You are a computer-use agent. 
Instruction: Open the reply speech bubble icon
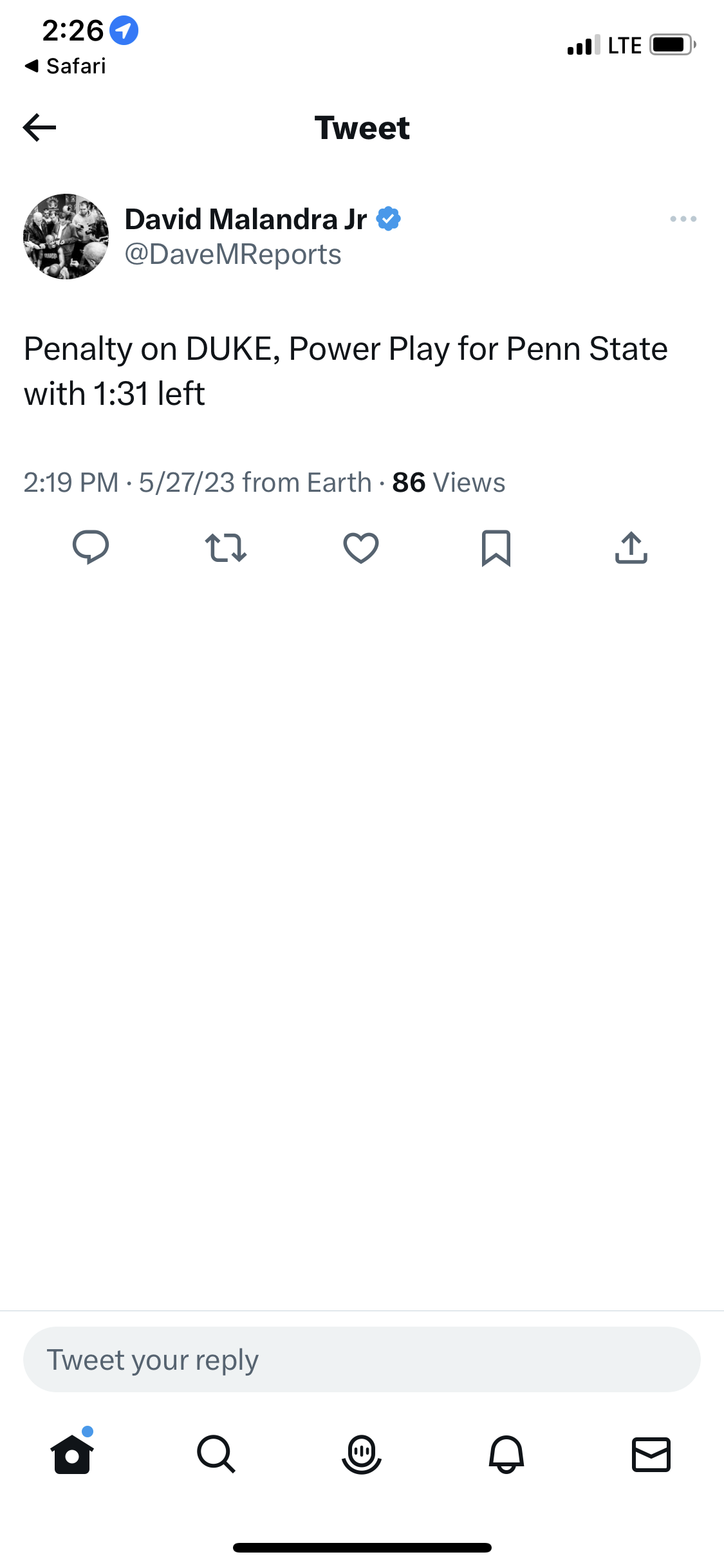(x=91, y=548)
